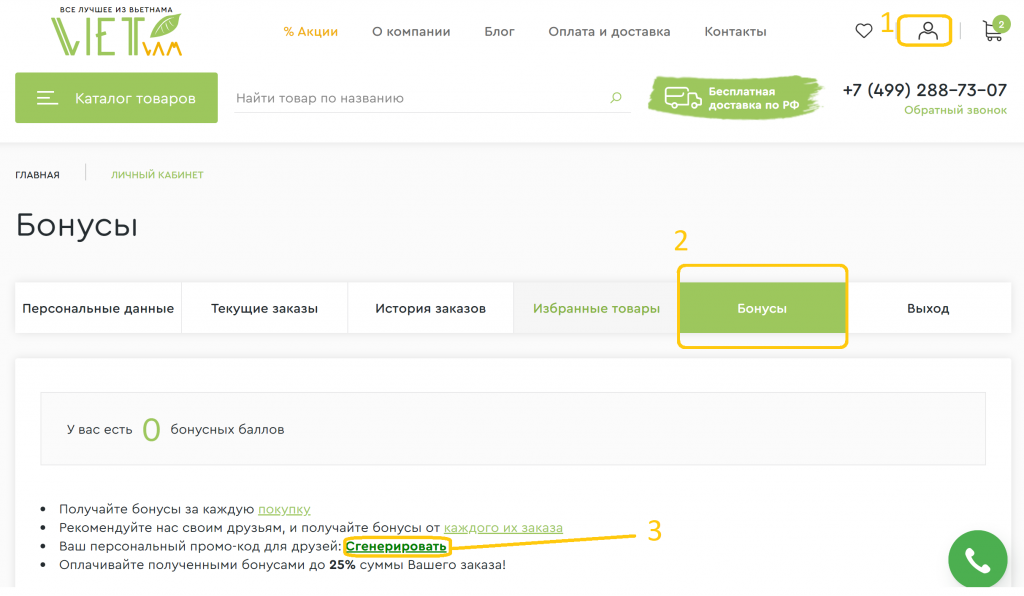Viewport: 1024px width, 596px height.
Task: Click the free delivery truck banner
Action: click(x=735, y=97)
